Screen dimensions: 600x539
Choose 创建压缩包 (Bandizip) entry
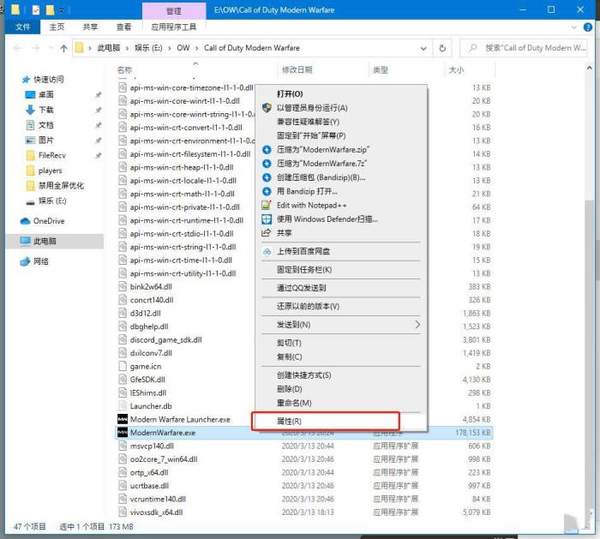click(321, 177)
